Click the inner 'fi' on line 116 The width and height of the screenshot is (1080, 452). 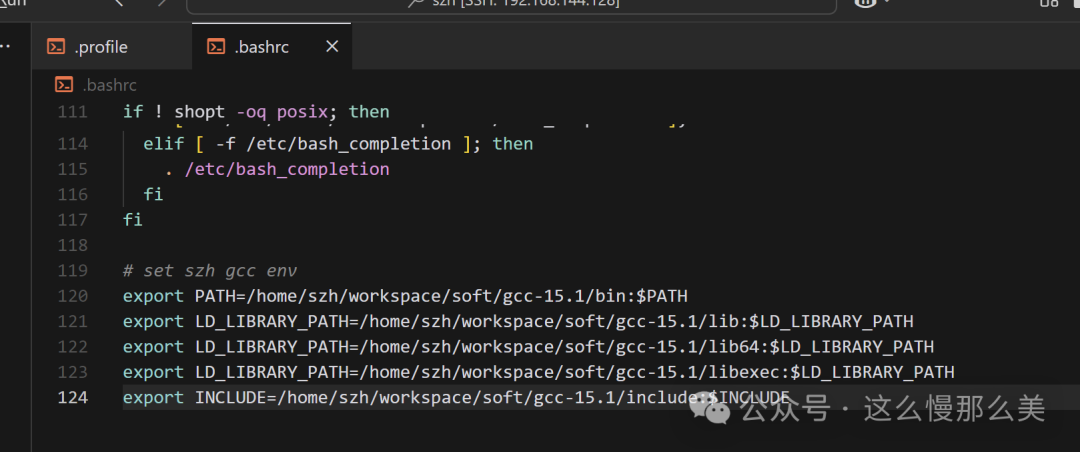point(153,195)
